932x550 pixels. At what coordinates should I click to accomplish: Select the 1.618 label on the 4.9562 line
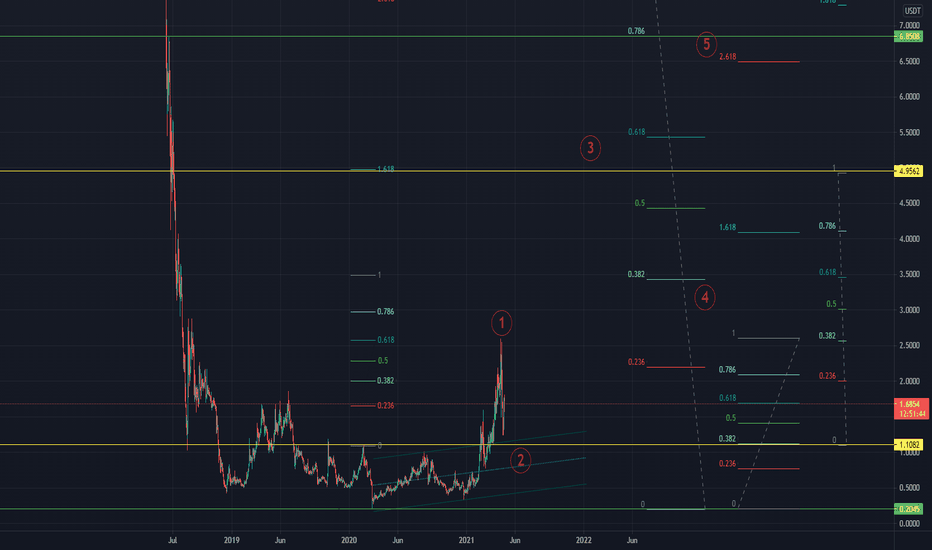coord(386,169)
